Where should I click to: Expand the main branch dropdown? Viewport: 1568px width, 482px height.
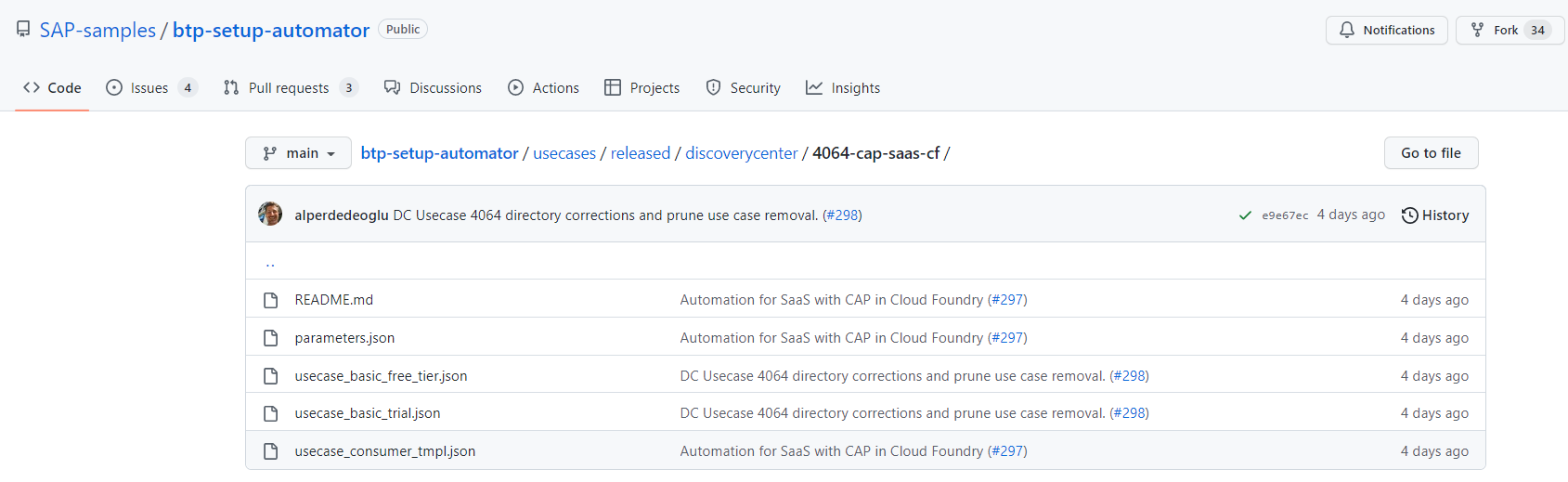pos(298,153)
